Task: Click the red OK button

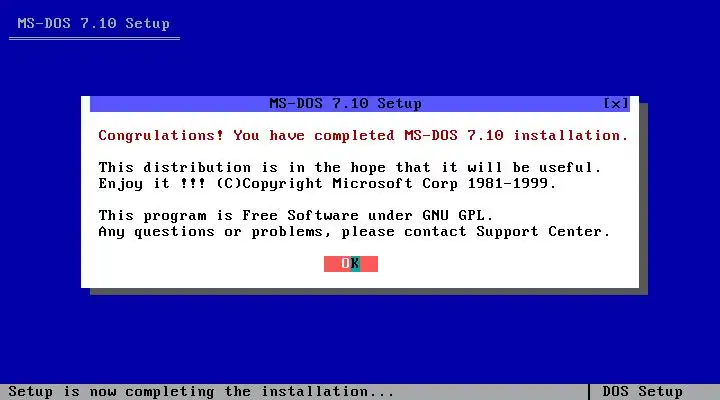Action: [x=351, y=264]
